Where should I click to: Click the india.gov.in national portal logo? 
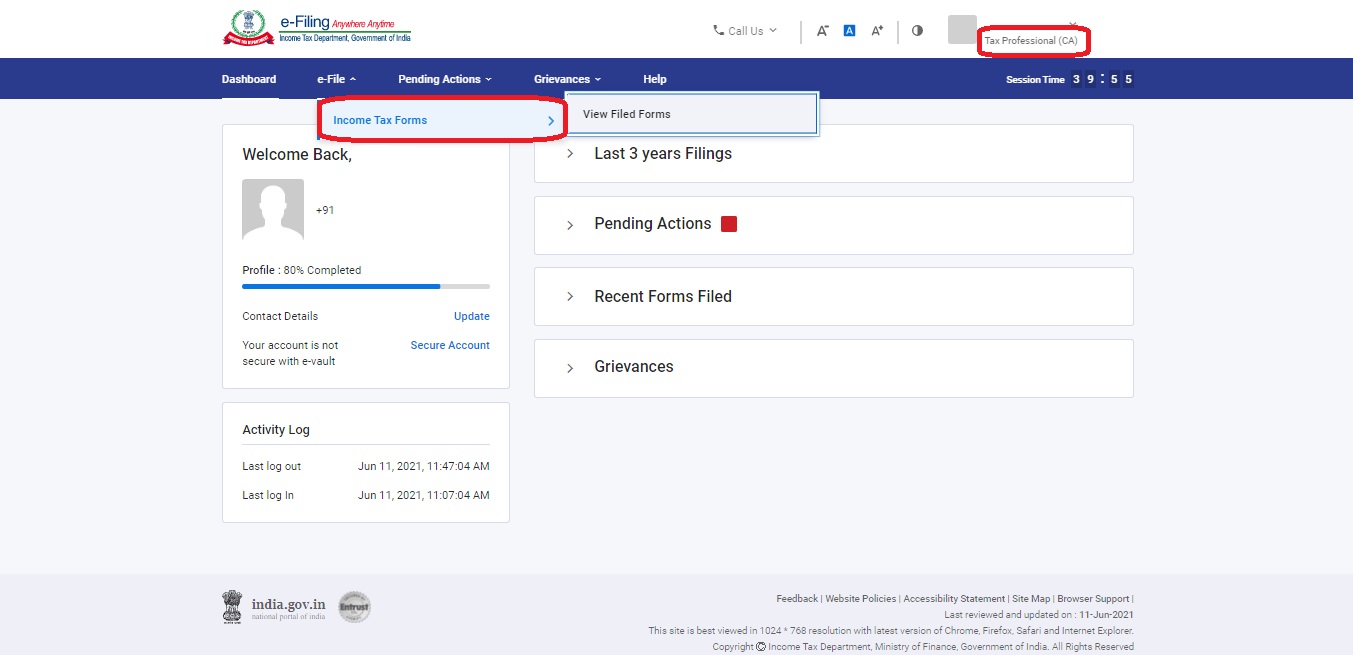[x=274, y=607]
